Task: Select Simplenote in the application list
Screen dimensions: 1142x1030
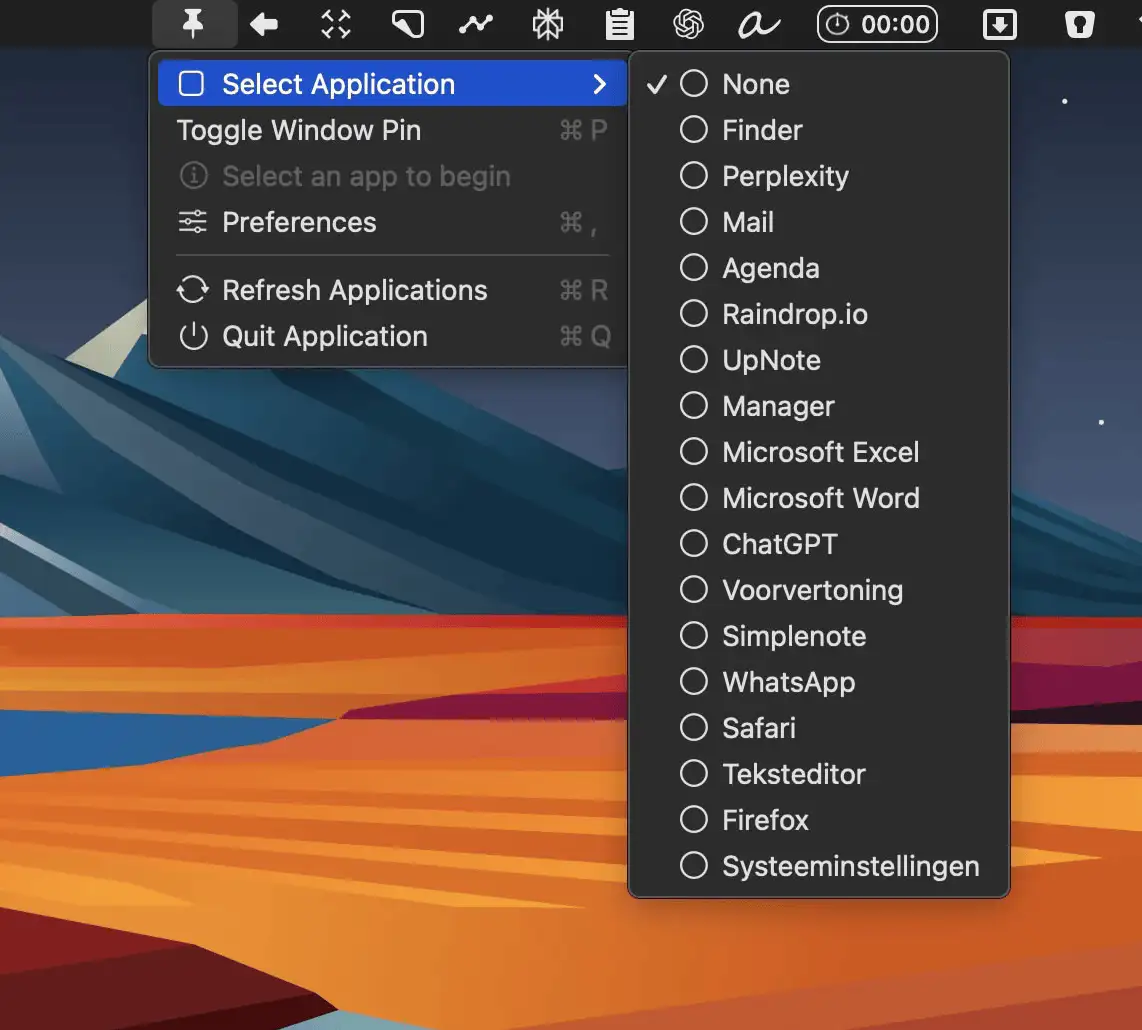Action: click(x=819, y=636)
